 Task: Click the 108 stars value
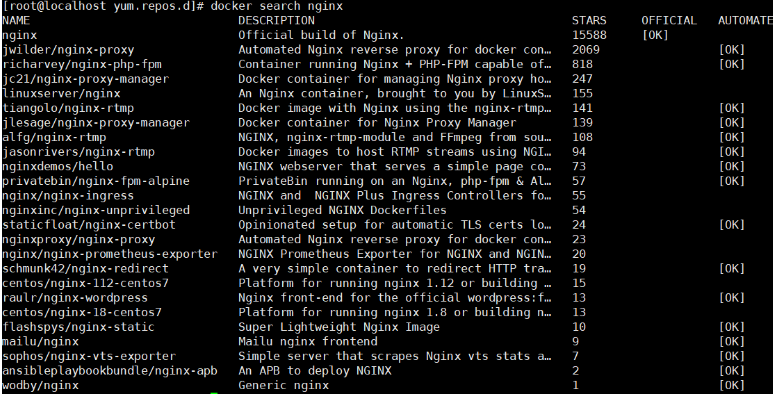pos(582,137)
